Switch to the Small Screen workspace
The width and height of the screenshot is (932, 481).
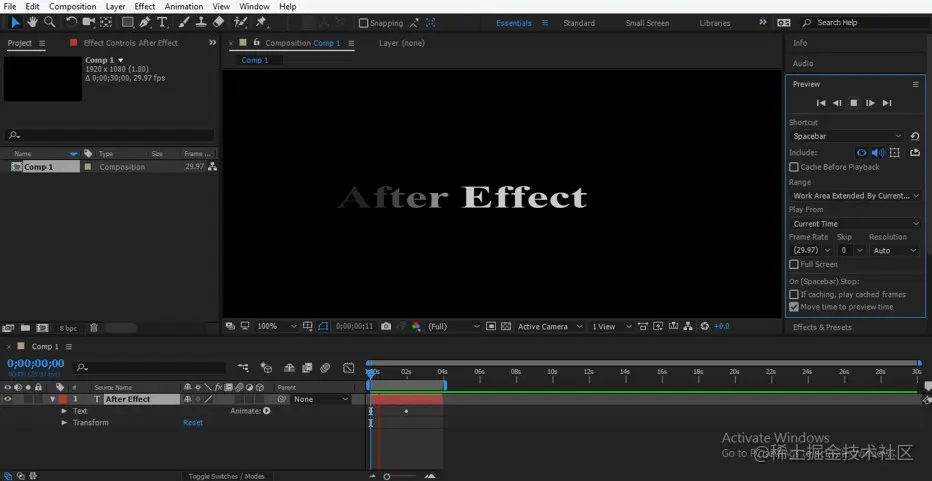[x=647, y=23]
